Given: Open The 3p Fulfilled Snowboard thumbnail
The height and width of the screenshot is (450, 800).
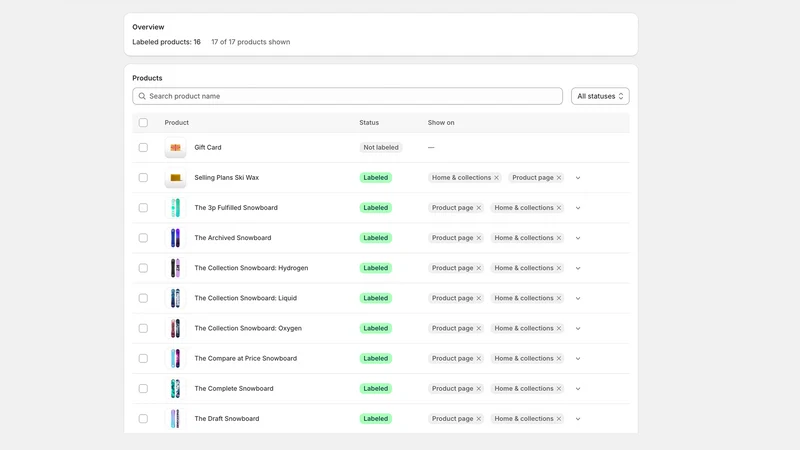Looking at the screenshot, I should point(176,208).
